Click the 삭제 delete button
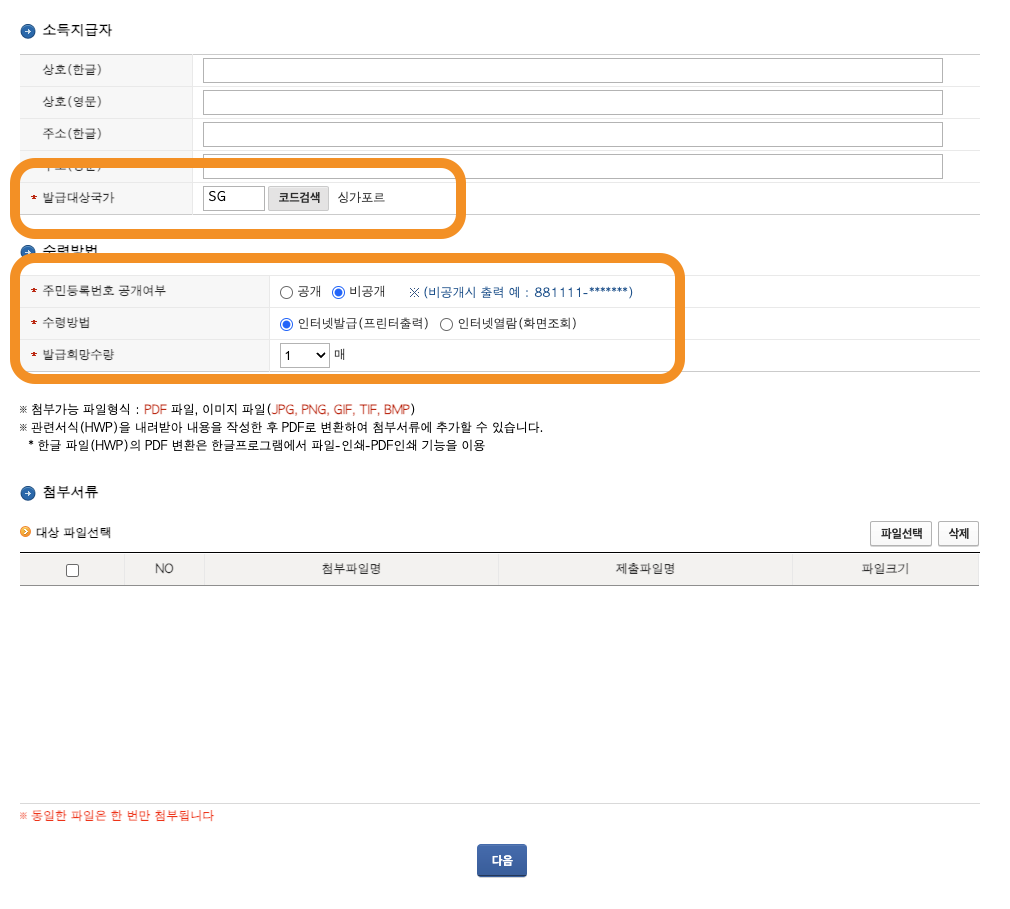 (958, 533)
